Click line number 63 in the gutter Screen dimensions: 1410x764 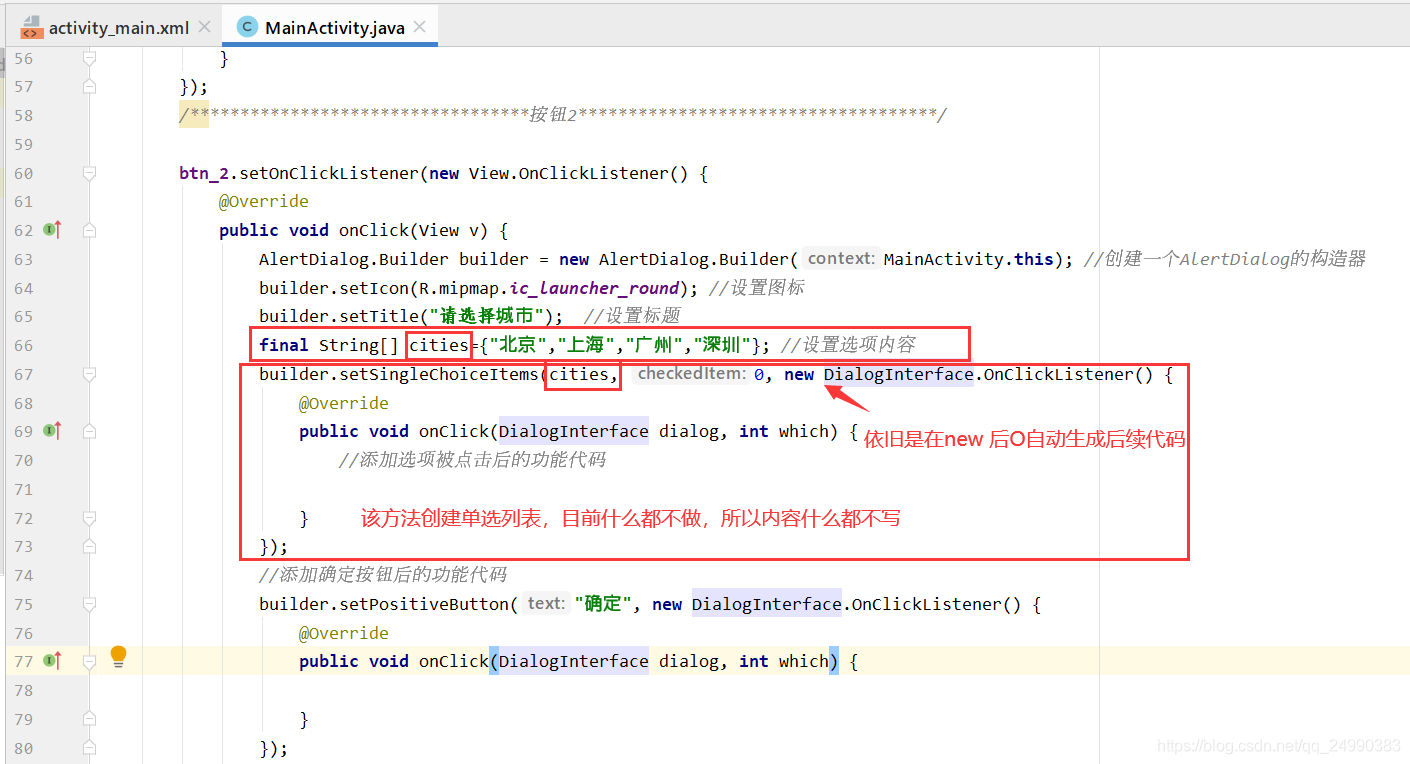(x=22, y=259)
